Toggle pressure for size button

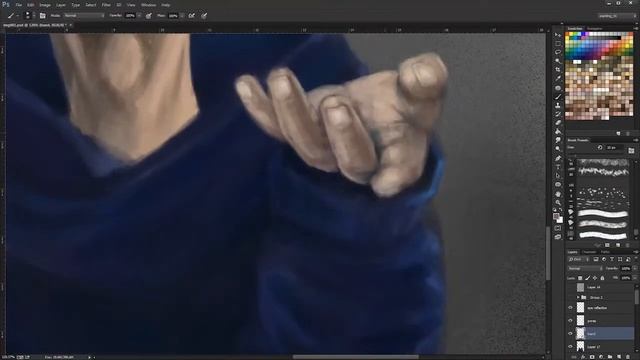click(204, 16)
